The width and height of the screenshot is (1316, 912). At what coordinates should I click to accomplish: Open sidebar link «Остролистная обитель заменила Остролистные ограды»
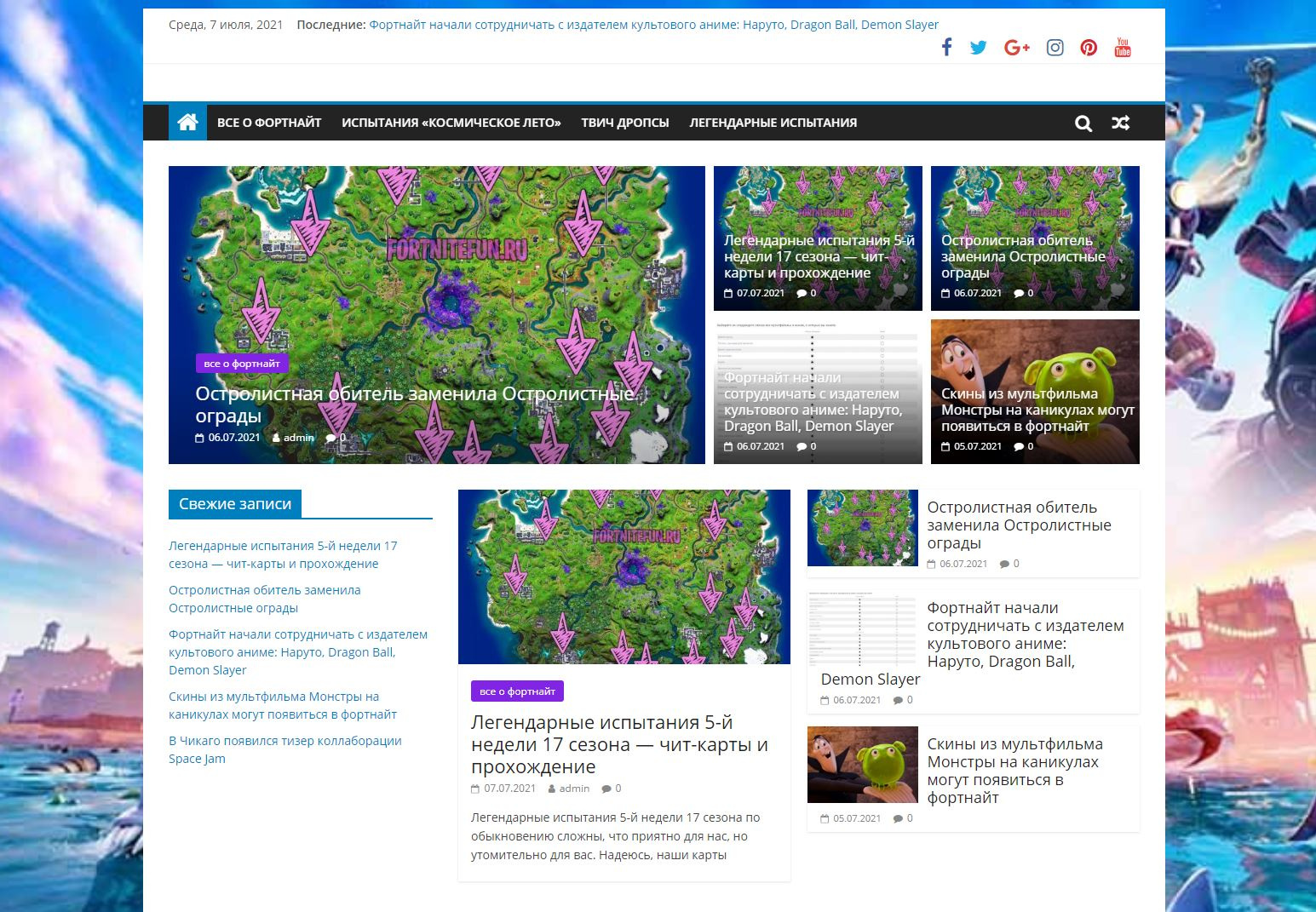pyautogui.click(x=264, y=599)
